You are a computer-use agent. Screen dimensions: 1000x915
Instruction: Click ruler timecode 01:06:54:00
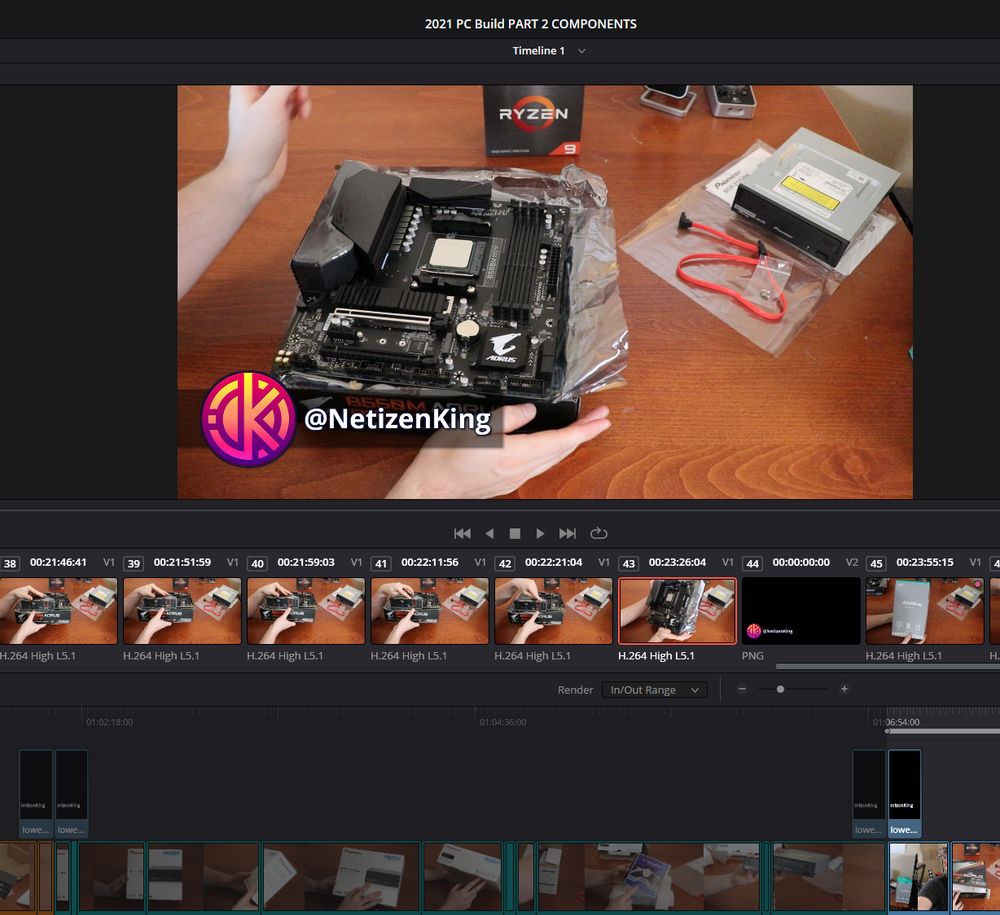coord(896,722)
